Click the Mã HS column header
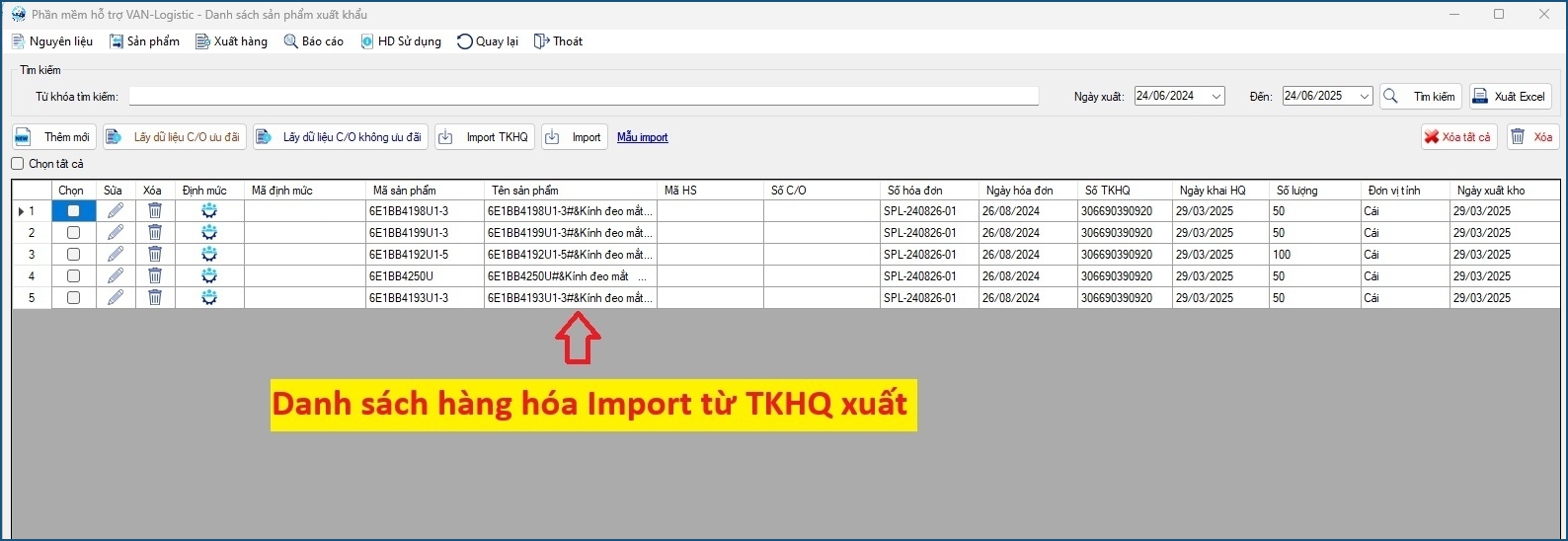The image size is (1568, 541). [710, 190]
